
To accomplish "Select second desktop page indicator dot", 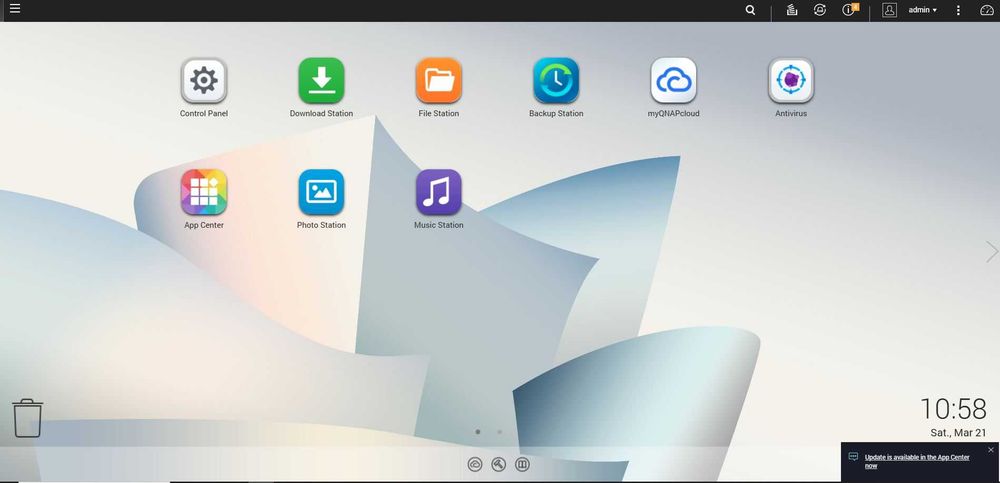I will [x=499, y=432].
